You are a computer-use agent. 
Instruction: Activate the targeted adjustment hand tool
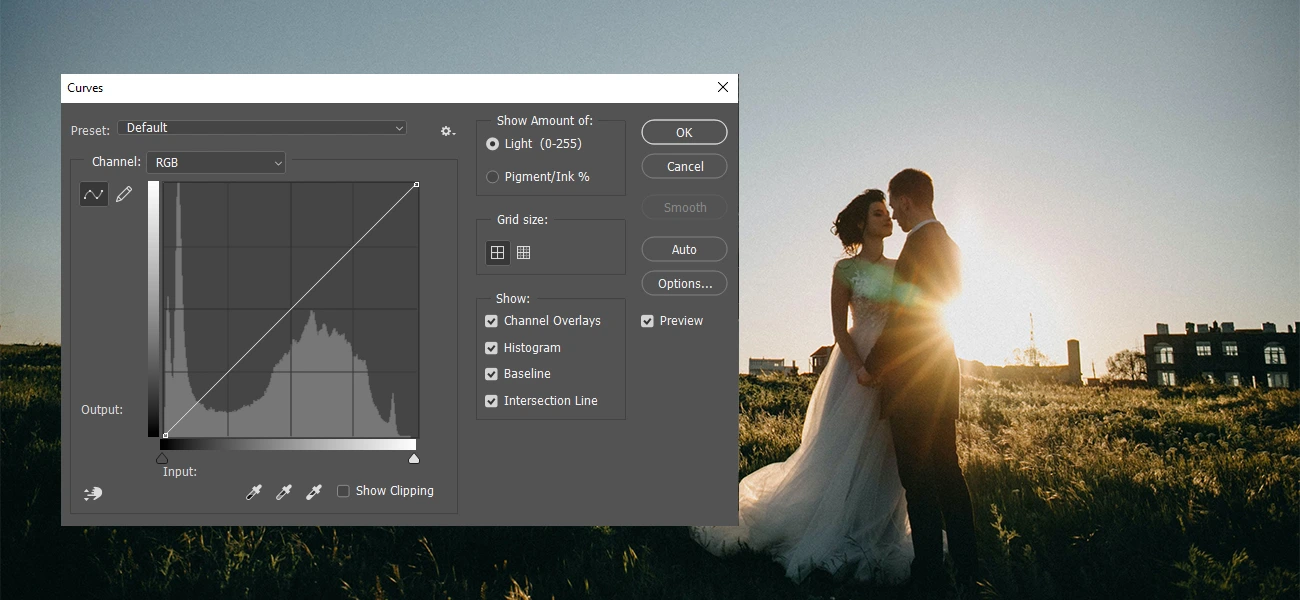coord(93,493)
